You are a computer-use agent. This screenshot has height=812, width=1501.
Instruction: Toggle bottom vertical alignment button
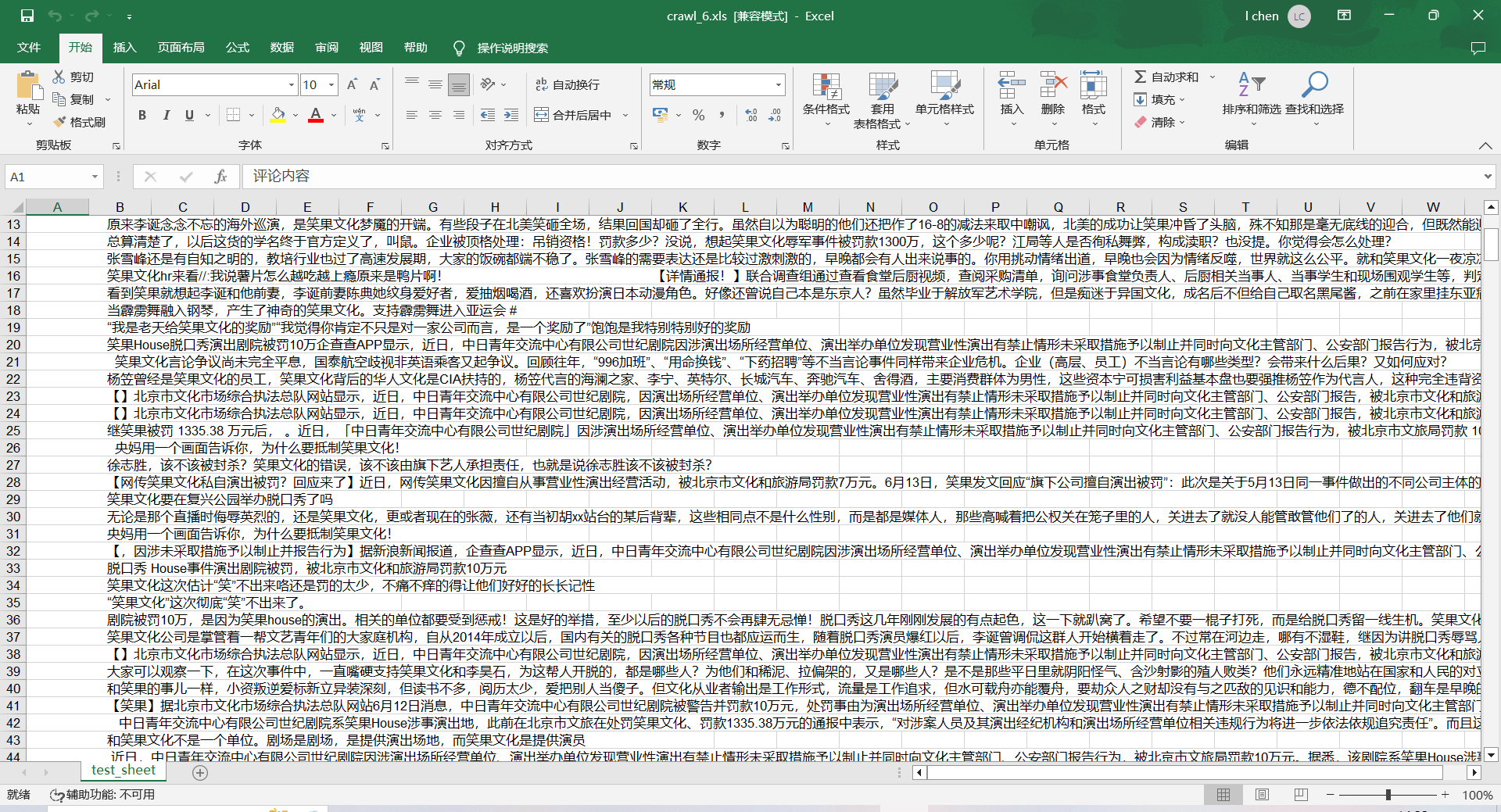[459, 84]
